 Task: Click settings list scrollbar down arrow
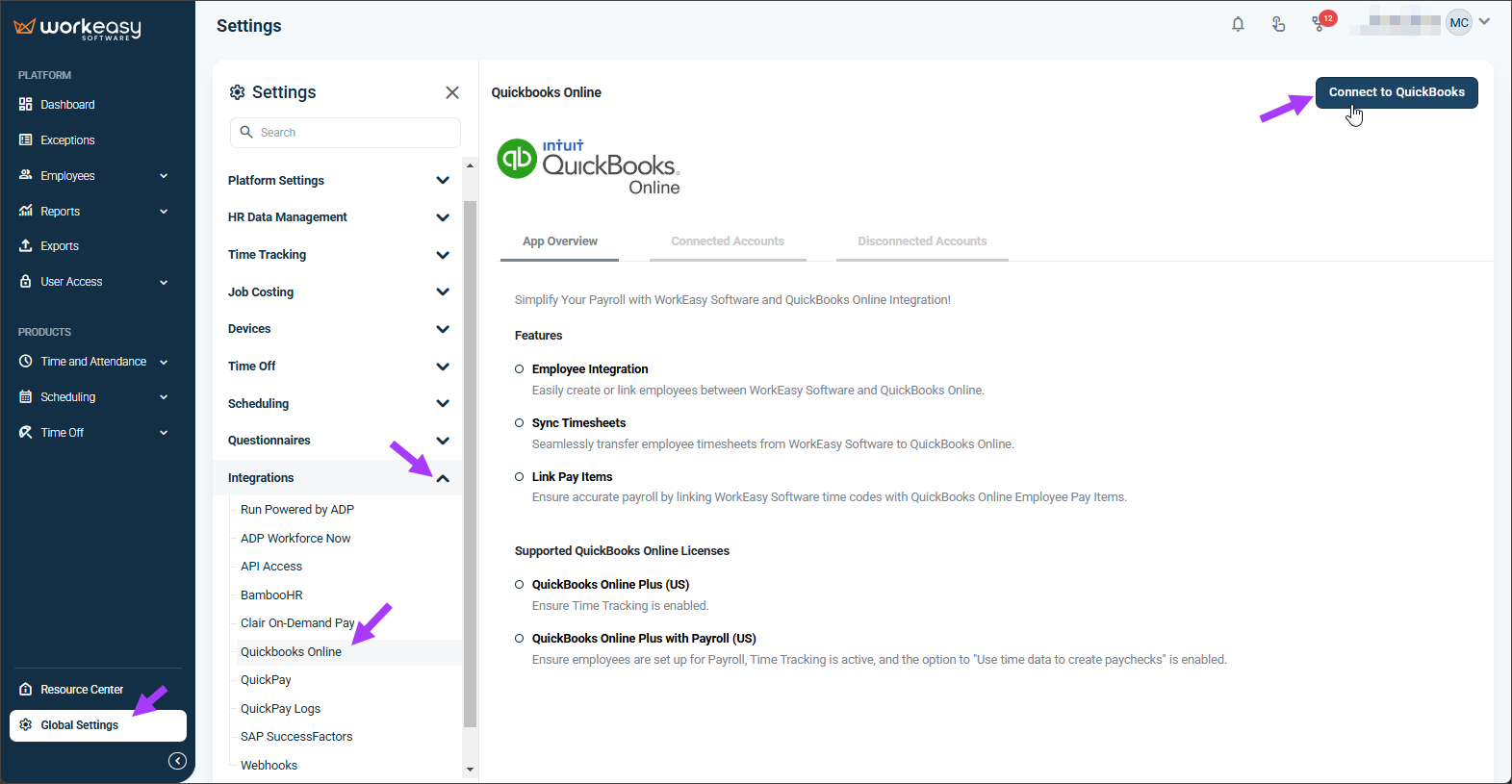[x=470, y=770]
